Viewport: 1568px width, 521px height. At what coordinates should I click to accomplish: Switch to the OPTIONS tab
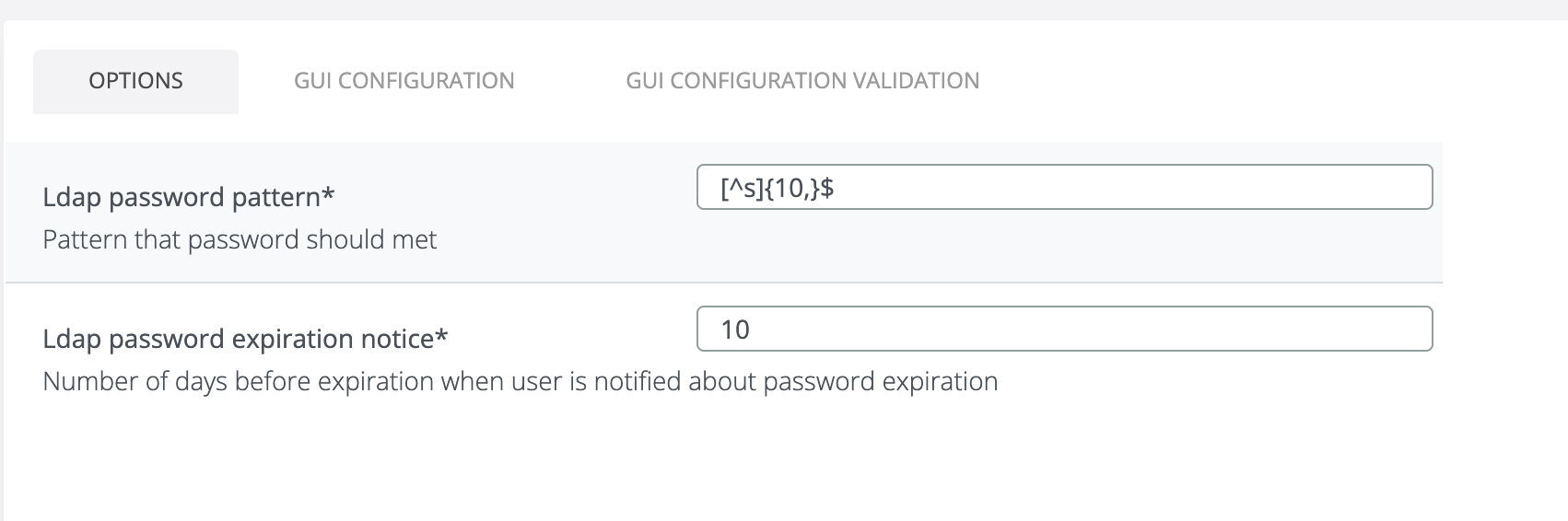tap(135, 81)
